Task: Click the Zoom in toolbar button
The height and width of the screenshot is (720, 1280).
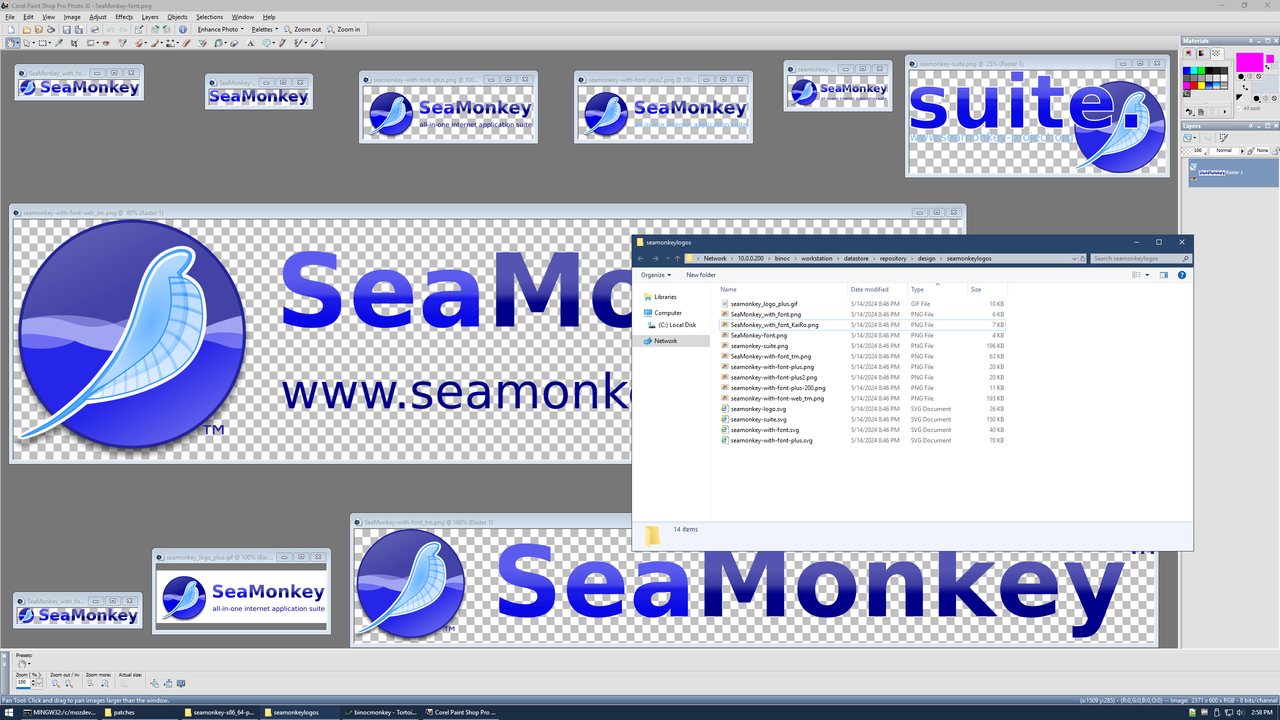Action: coord(344,29)
